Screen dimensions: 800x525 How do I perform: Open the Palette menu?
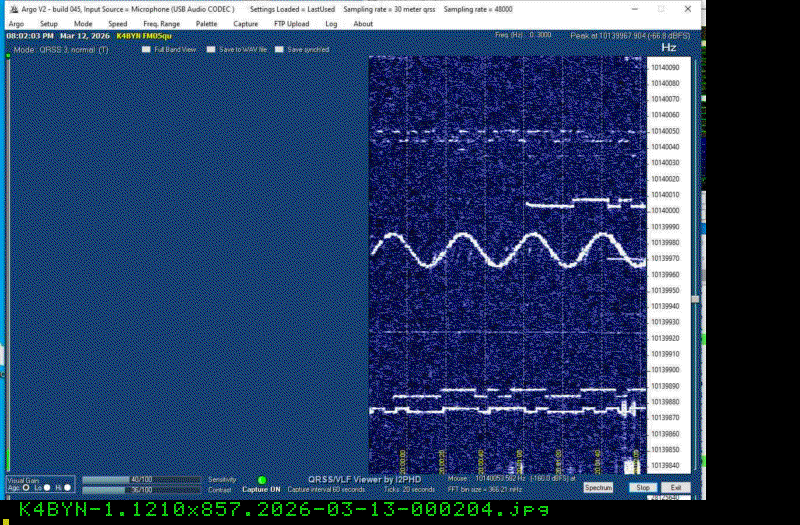(x=206, y=23)
